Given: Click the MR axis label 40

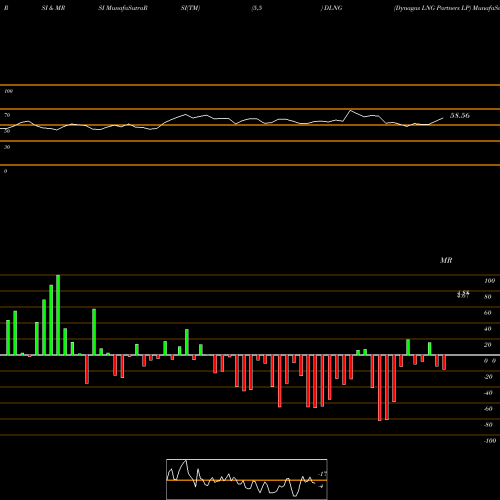Looking at the screenshot, I should 488,329.
